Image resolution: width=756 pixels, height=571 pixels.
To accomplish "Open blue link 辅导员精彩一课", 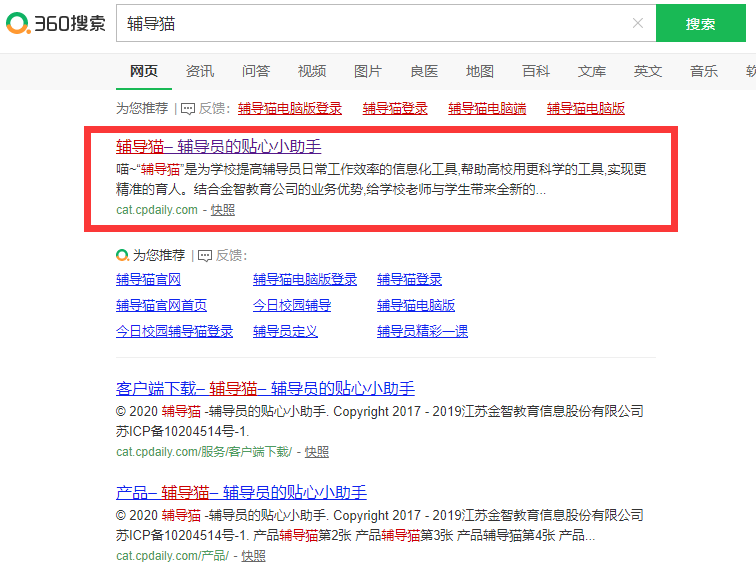I will pos(422,331).
